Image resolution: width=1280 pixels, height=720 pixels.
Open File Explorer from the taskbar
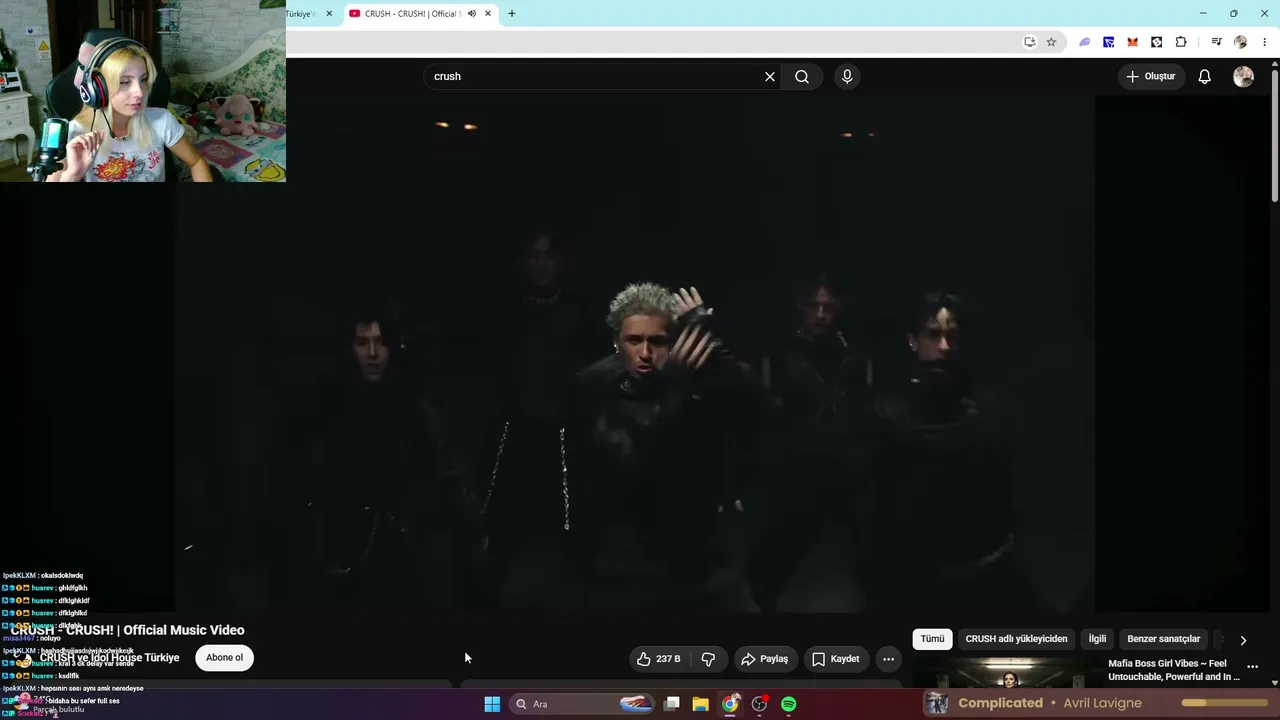700,704
